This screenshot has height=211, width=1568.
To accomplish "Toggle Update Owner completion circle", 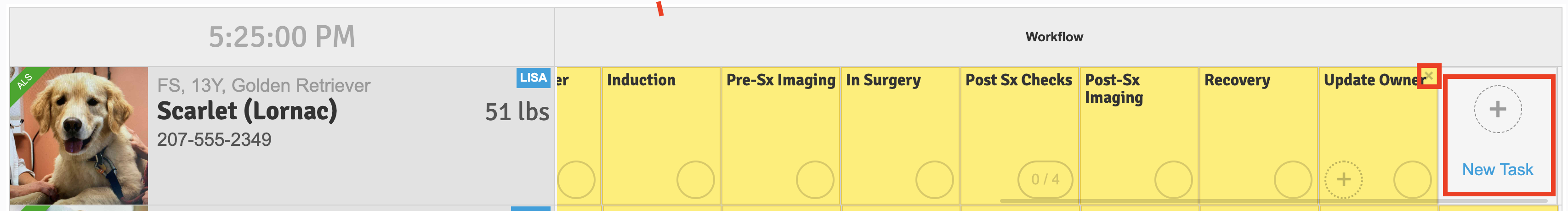I will pyautogui.click(x=1412, y=179).
